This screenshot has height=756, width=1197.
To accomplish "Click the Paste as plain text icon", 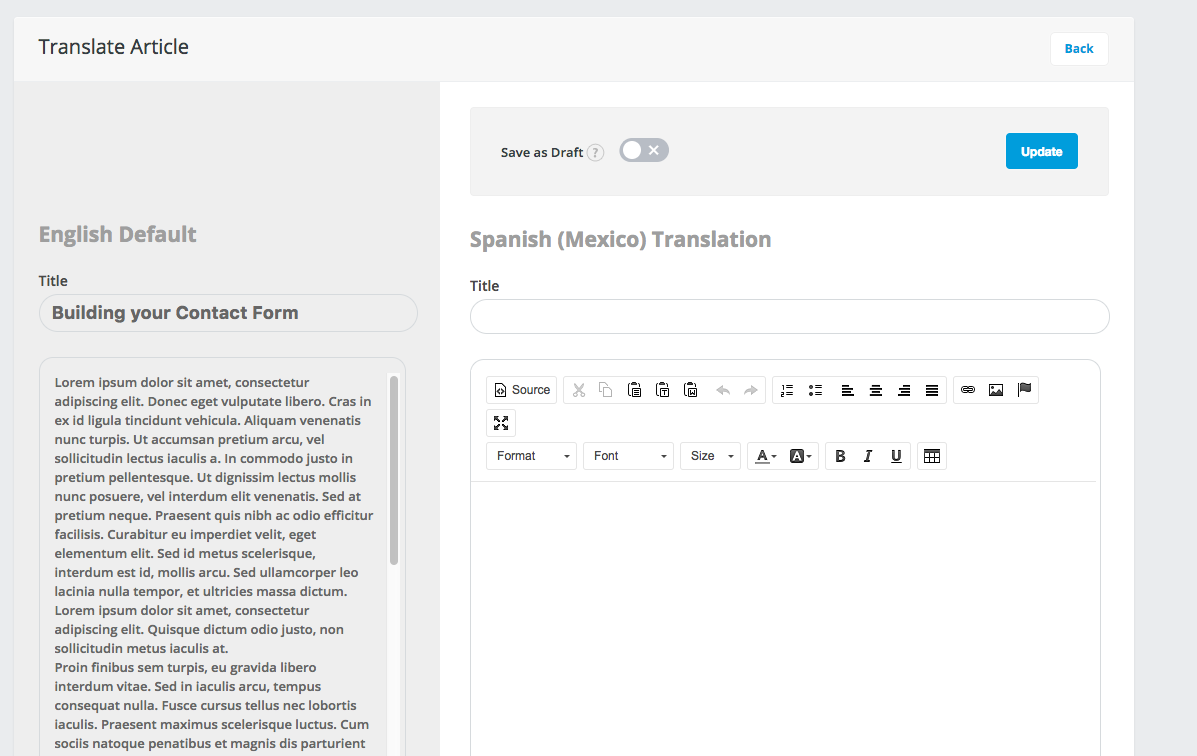I will (x=663, y=390).
